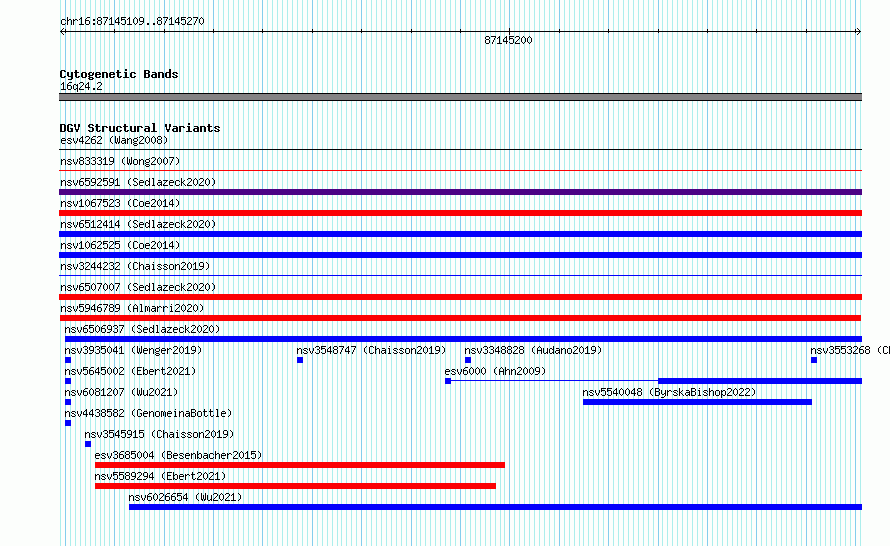Open the nsv3553268 variant label
This screenshot has height=546, width=890.
[850, 350]
